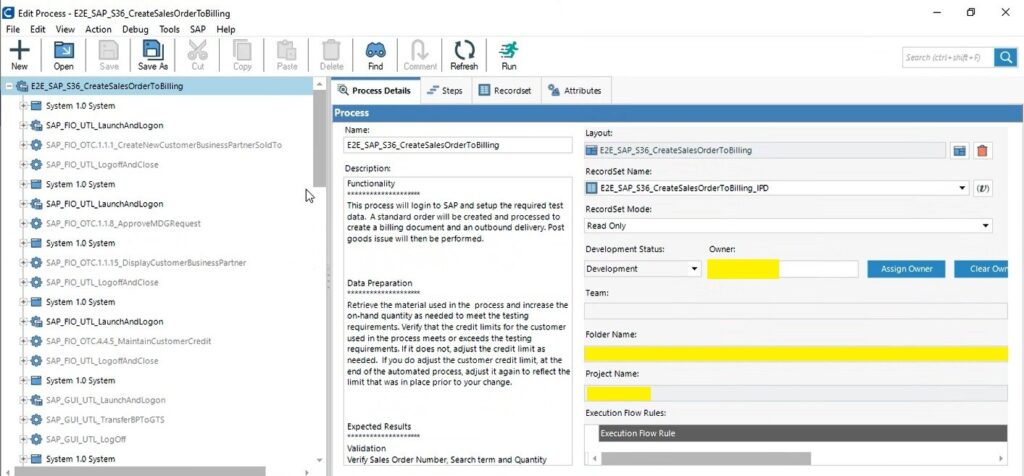The image size is (1024, 476).
Task: Click SAP_GUI_UTL_LaunchAndLogon step icon
Action: [x=36, y=400]
